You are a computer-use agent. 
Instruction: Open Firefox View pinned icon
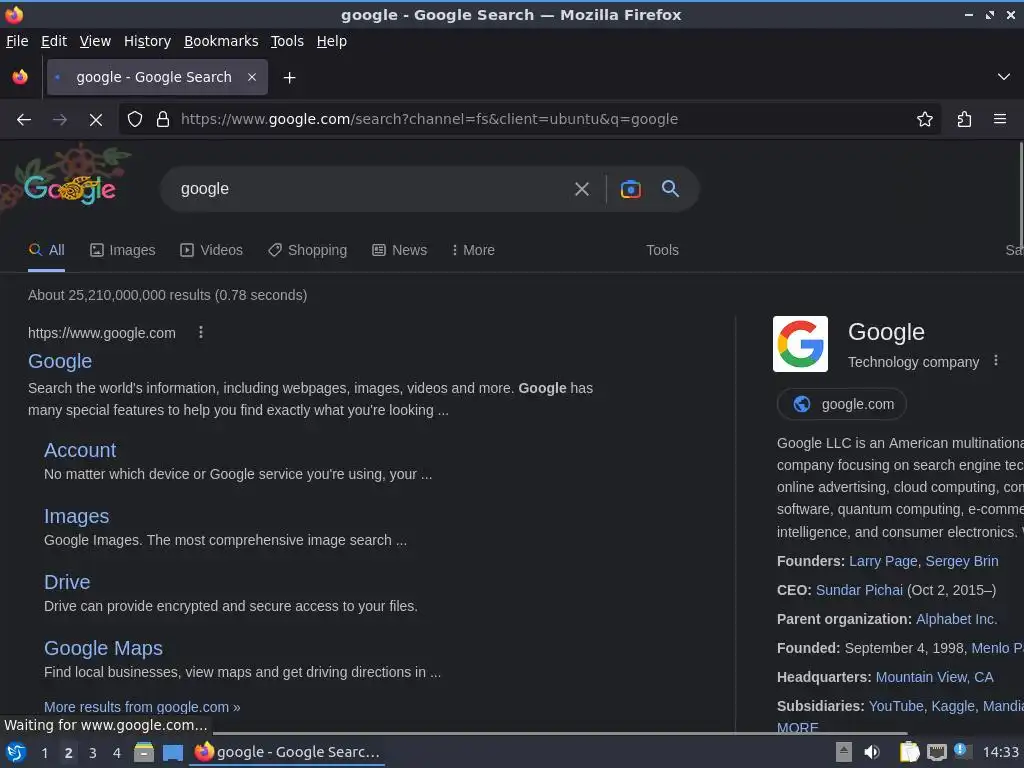pyautogui.click(x=20, y=77)
